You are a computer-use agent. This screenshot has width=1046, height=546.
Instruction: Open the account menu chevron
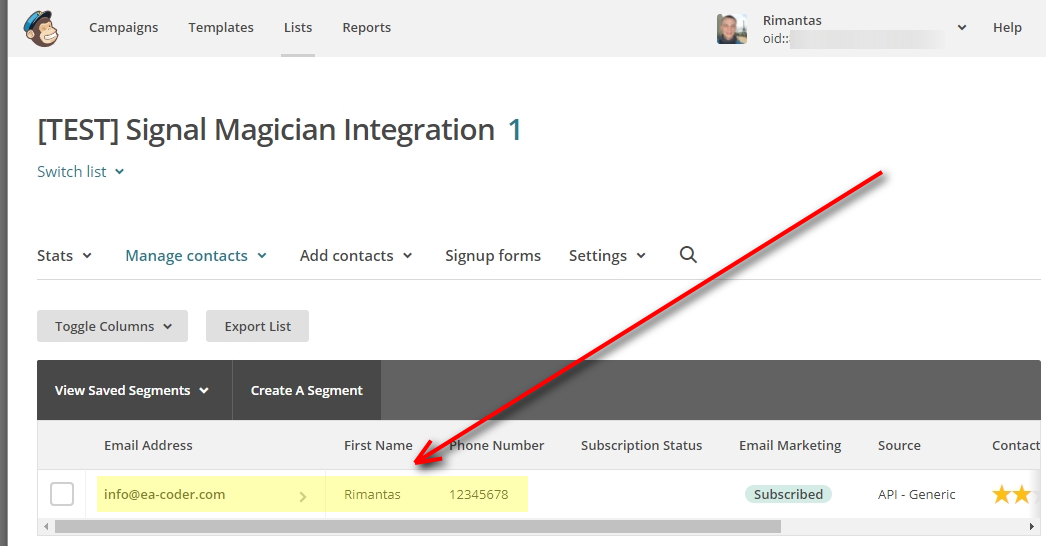point(962,28)
